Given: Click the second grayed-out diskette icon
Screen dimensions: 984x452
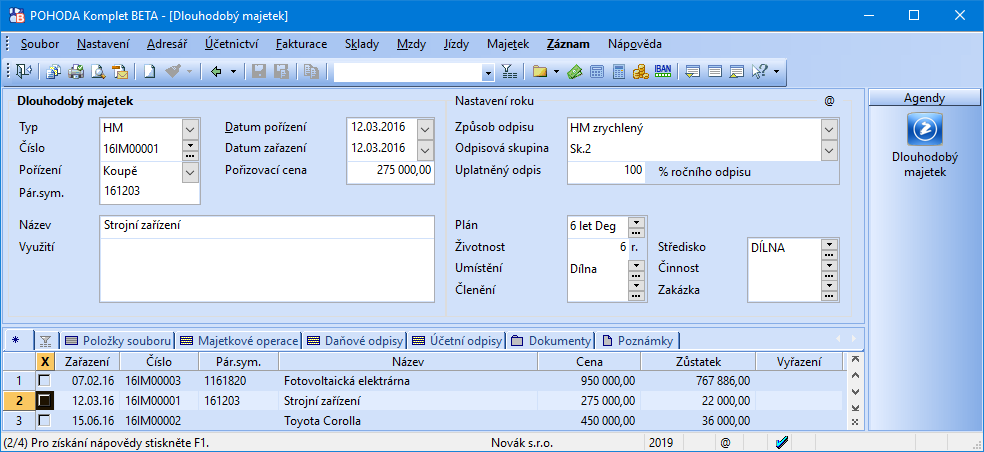Looking at the screenshot, I should click(281, 72).
